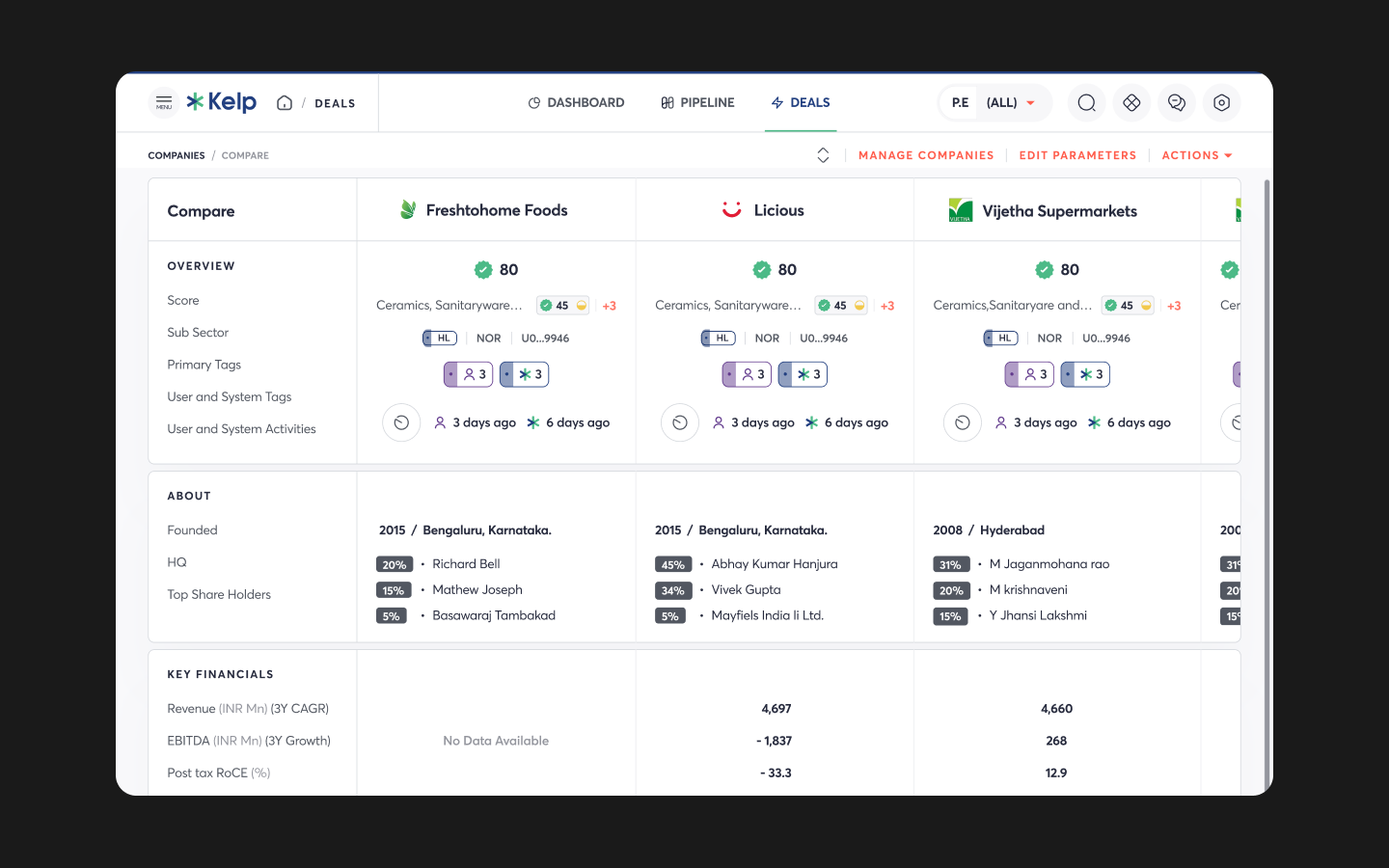Open the ACTIONS dropdown

1197,155
